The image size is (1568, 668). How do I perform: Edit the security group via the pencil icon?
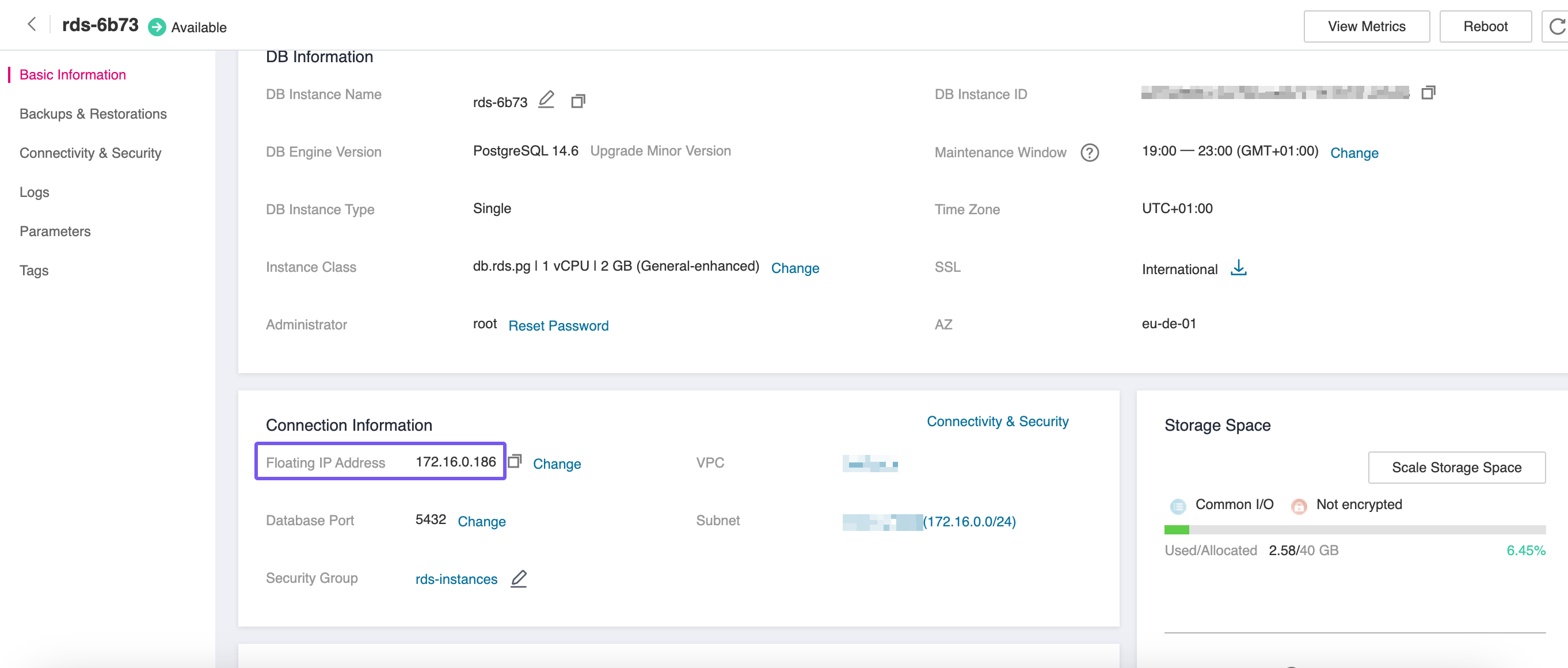click(519, 579)
